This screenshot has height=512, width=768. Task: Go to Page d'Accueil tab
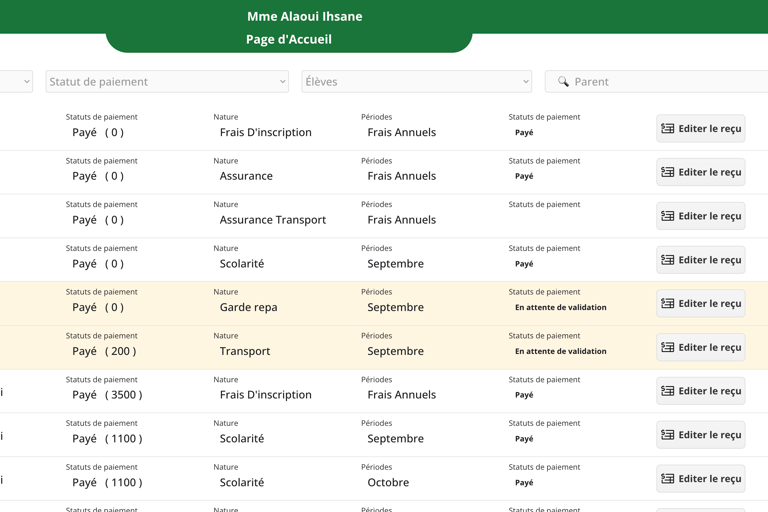(x=289, y=40)
